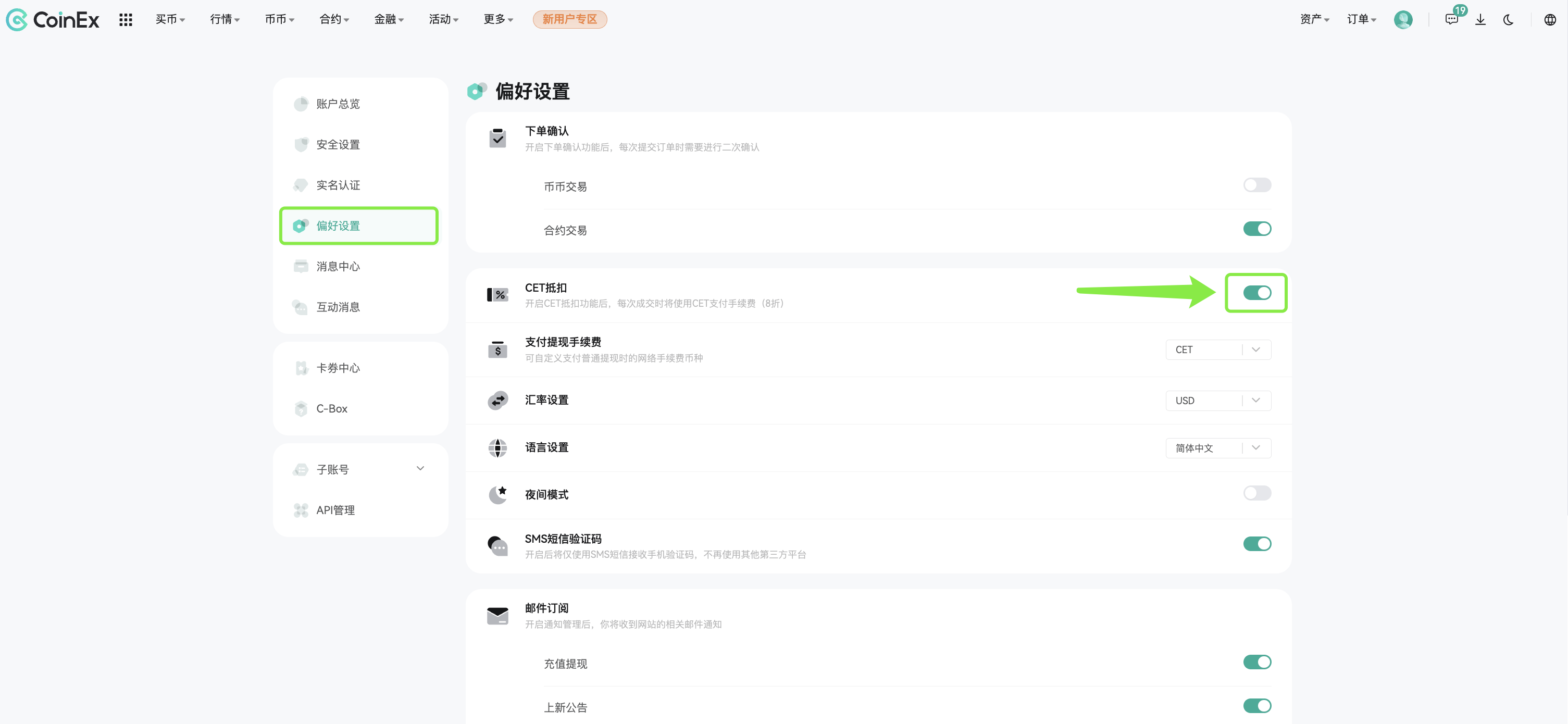1568x724 pixels.
Task: Click the 下单确认 section title
Action: (x=546, y=131)
